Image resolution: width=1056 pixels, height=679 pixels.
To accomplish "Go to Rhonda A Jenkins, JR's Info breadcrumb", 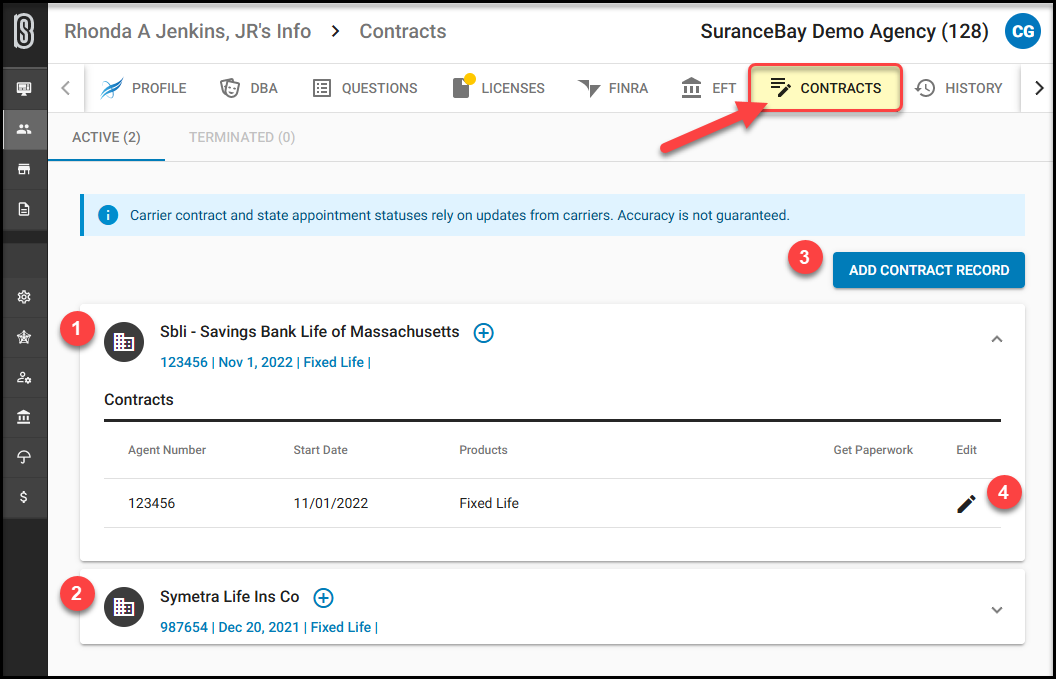I will (x=188, y=32).
